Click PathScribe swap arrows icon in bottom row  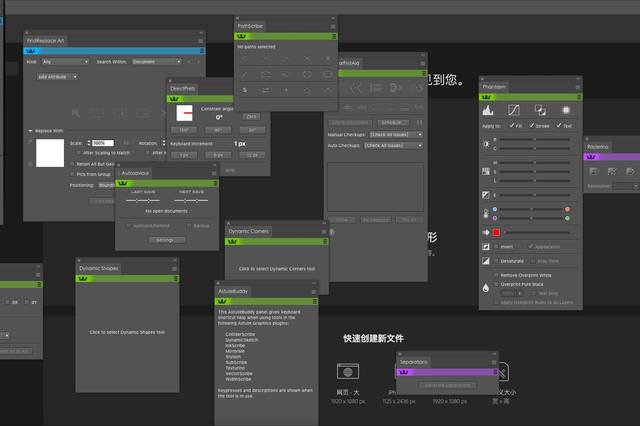click(265, 90)
